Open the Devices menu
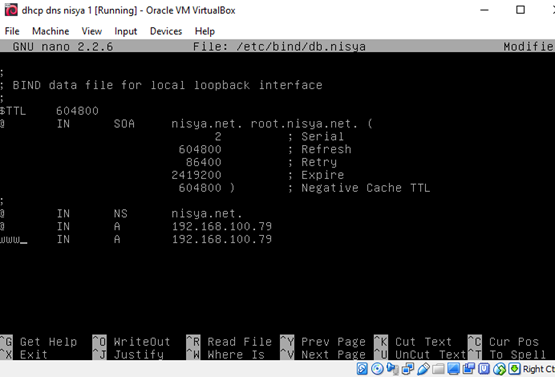 pos(166,31)
